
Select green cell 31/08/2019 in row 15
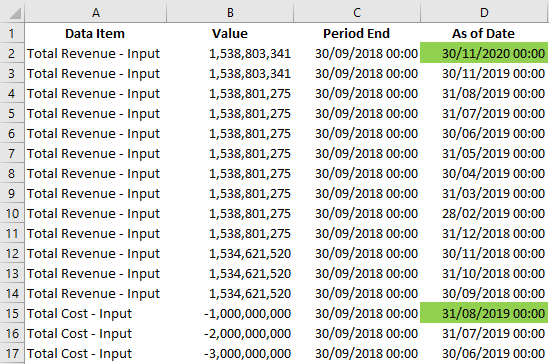484,313
